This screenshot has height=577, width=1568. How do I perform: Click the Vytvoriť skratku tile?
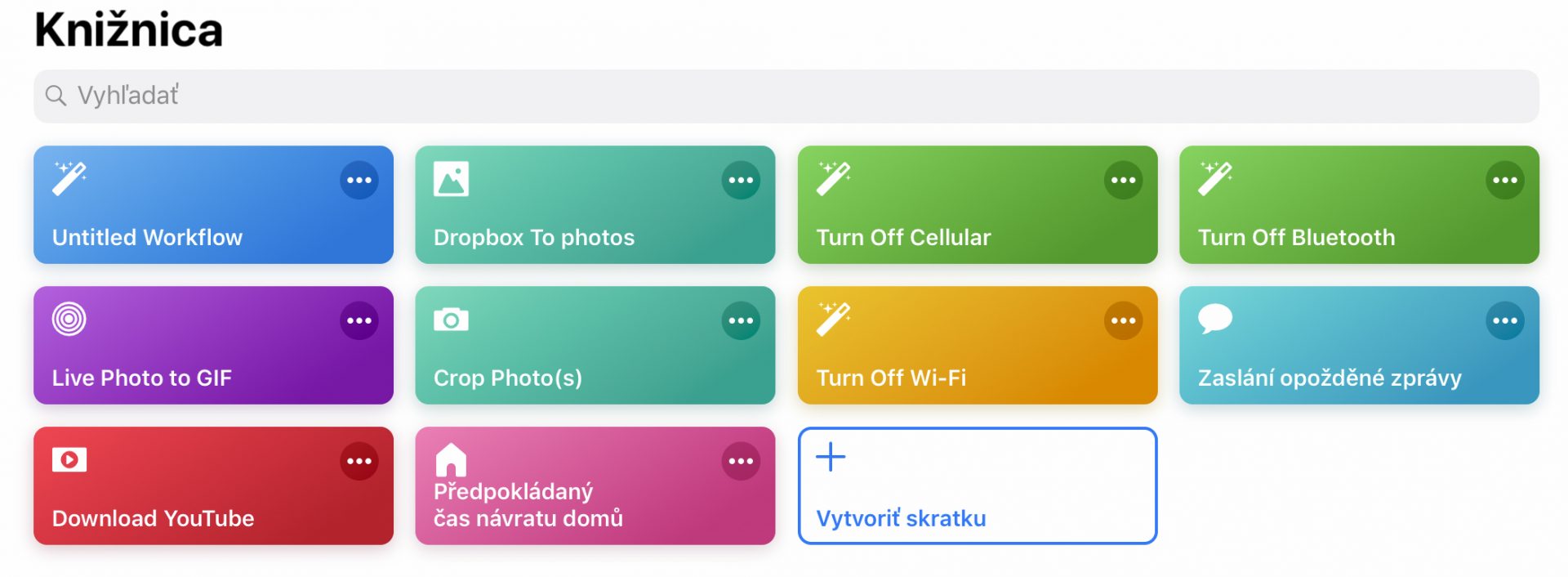978,485
